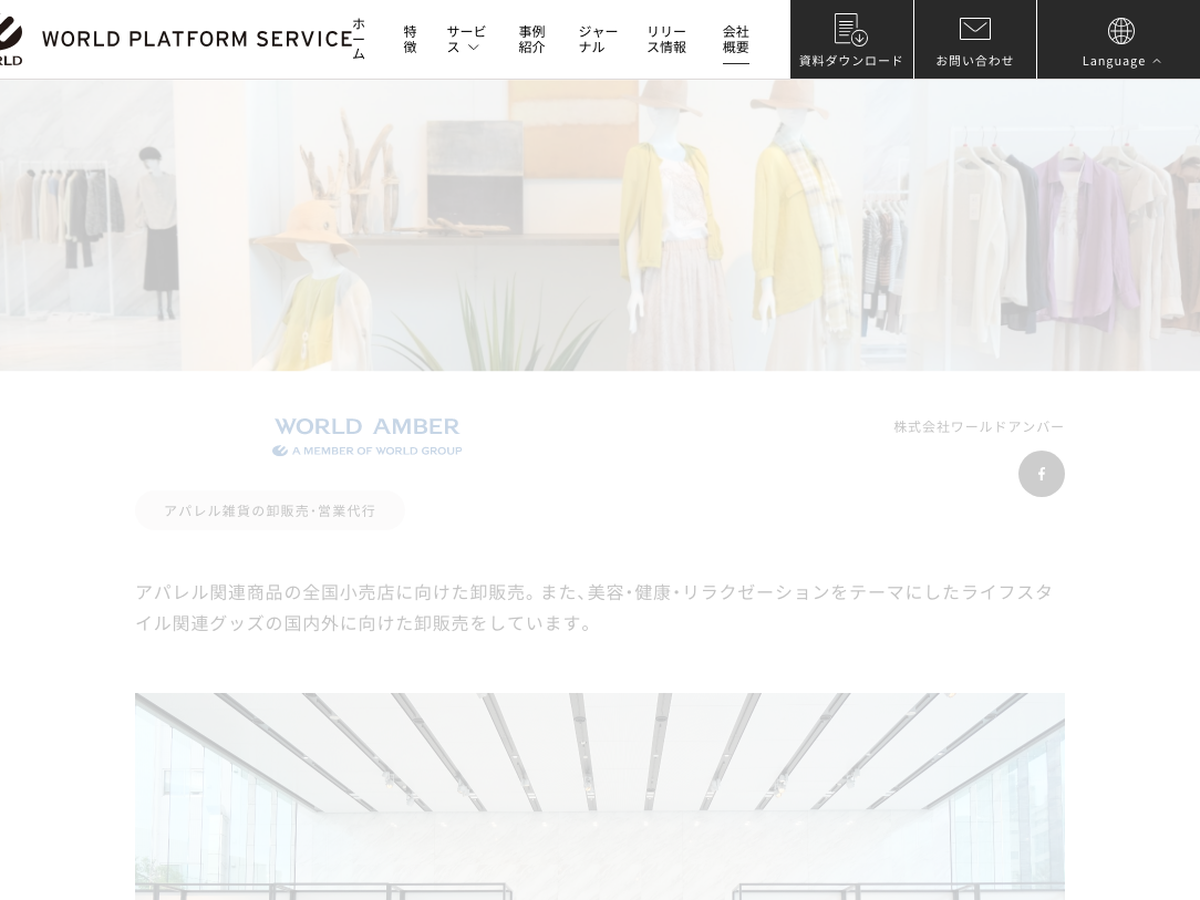The image size is (1200, 900).
Task: Open the ジャーナル navigation link
Action: click(597, 39)
